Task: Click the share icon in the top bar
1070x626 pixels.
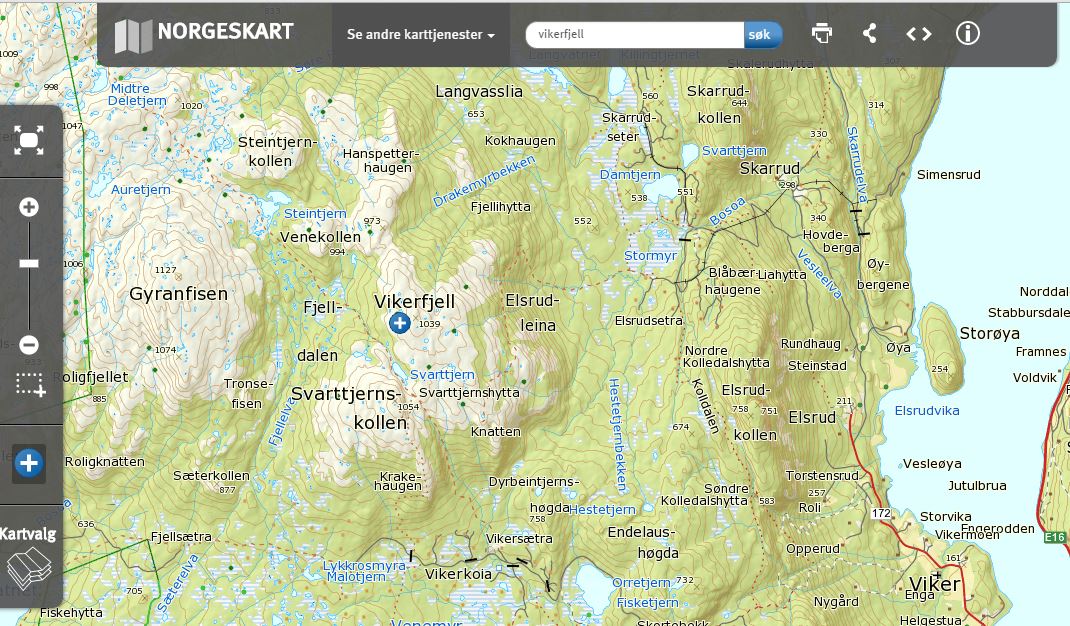Action: [x=869, y=33]
